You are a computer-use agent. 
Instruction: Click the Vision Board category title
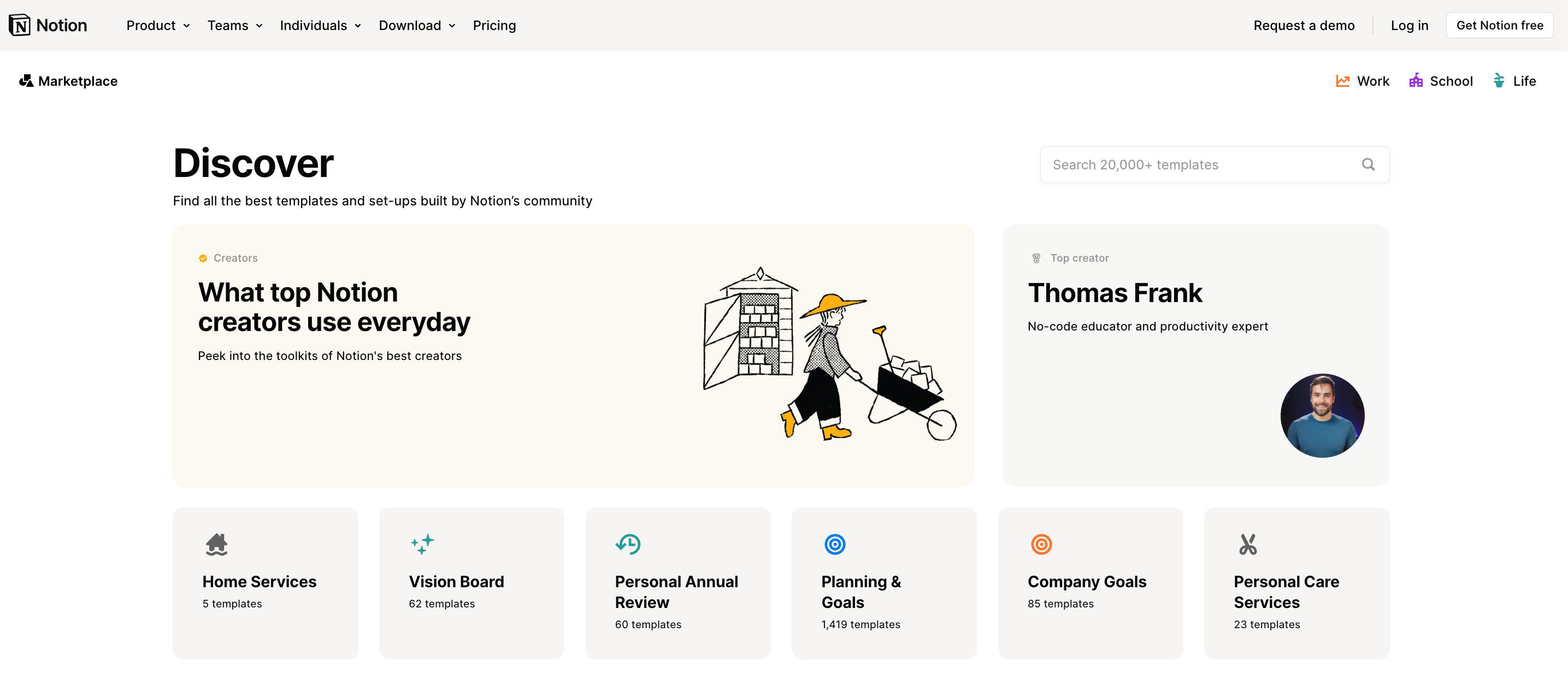457,582
